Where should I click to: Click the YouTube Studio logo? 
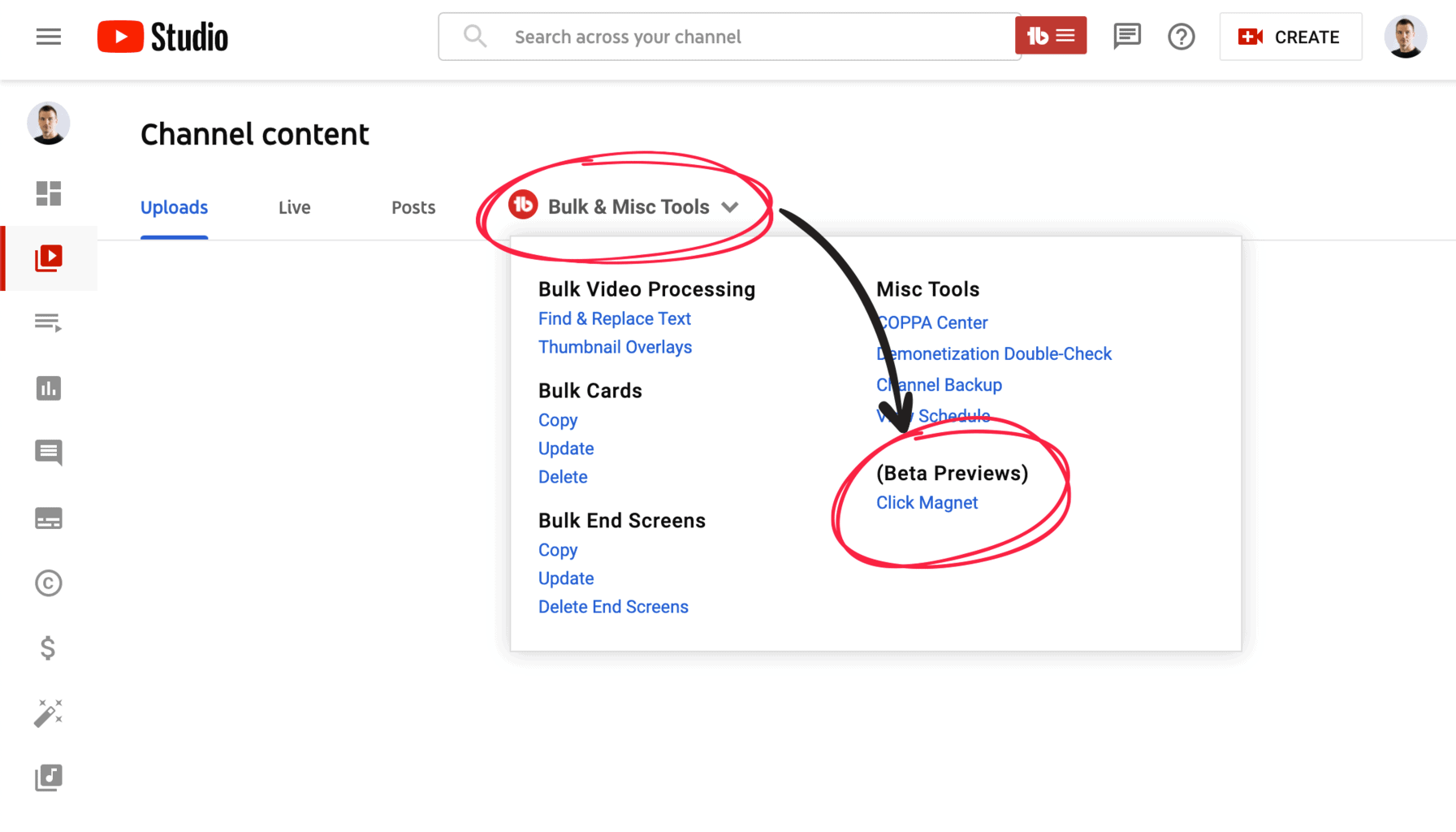click(162, 37)
